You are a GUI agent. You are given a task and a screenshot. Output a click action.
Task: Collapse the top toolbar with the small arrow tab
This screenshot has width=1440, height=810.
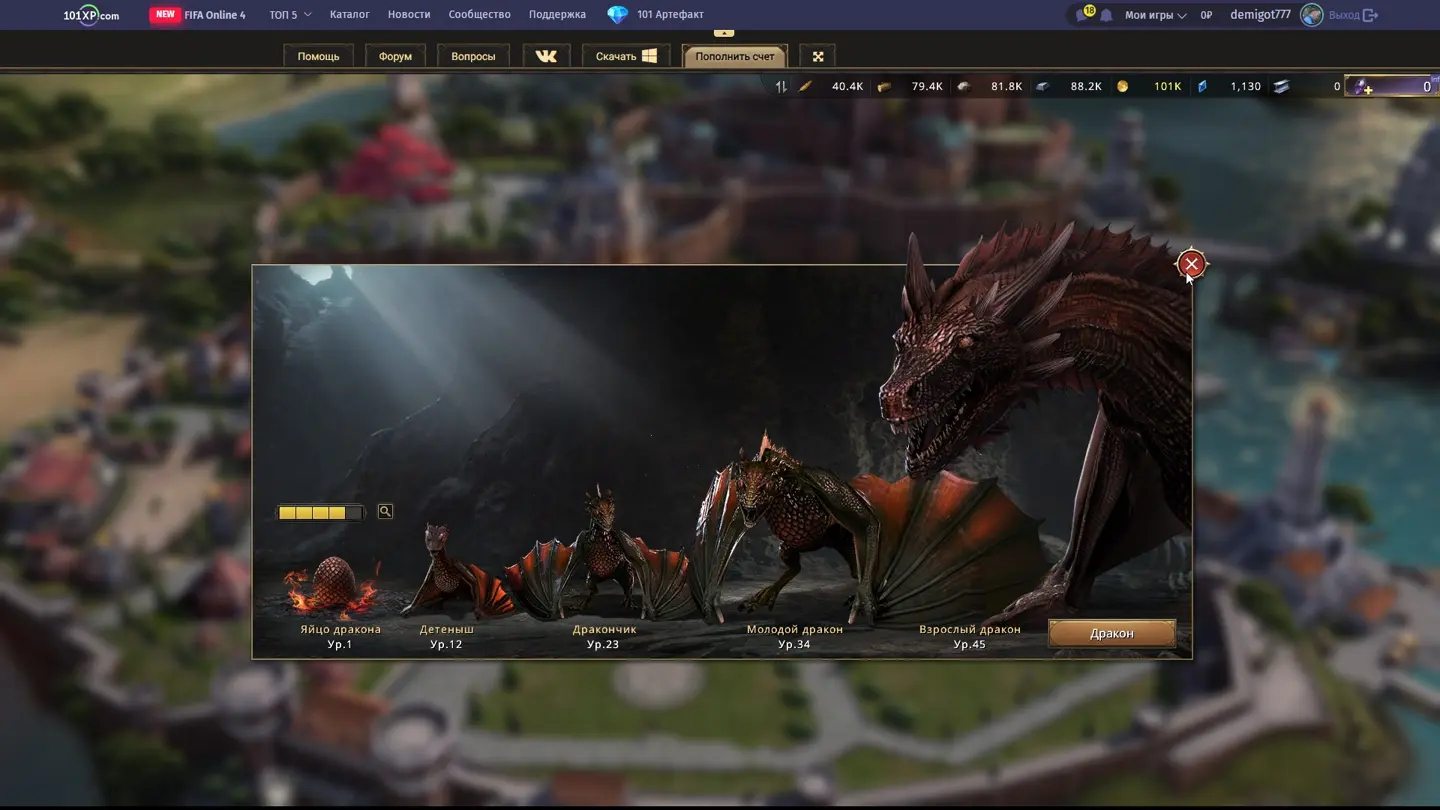[x=724, y=33]
